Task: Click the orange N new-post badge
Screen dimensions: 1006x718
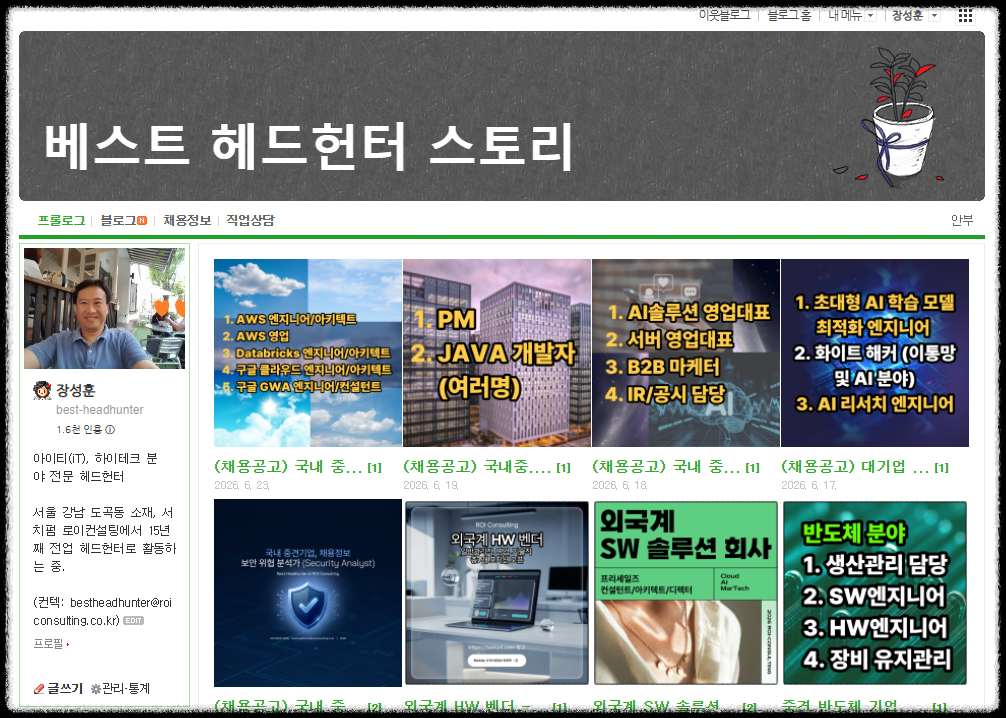Action: click(142, 220)
